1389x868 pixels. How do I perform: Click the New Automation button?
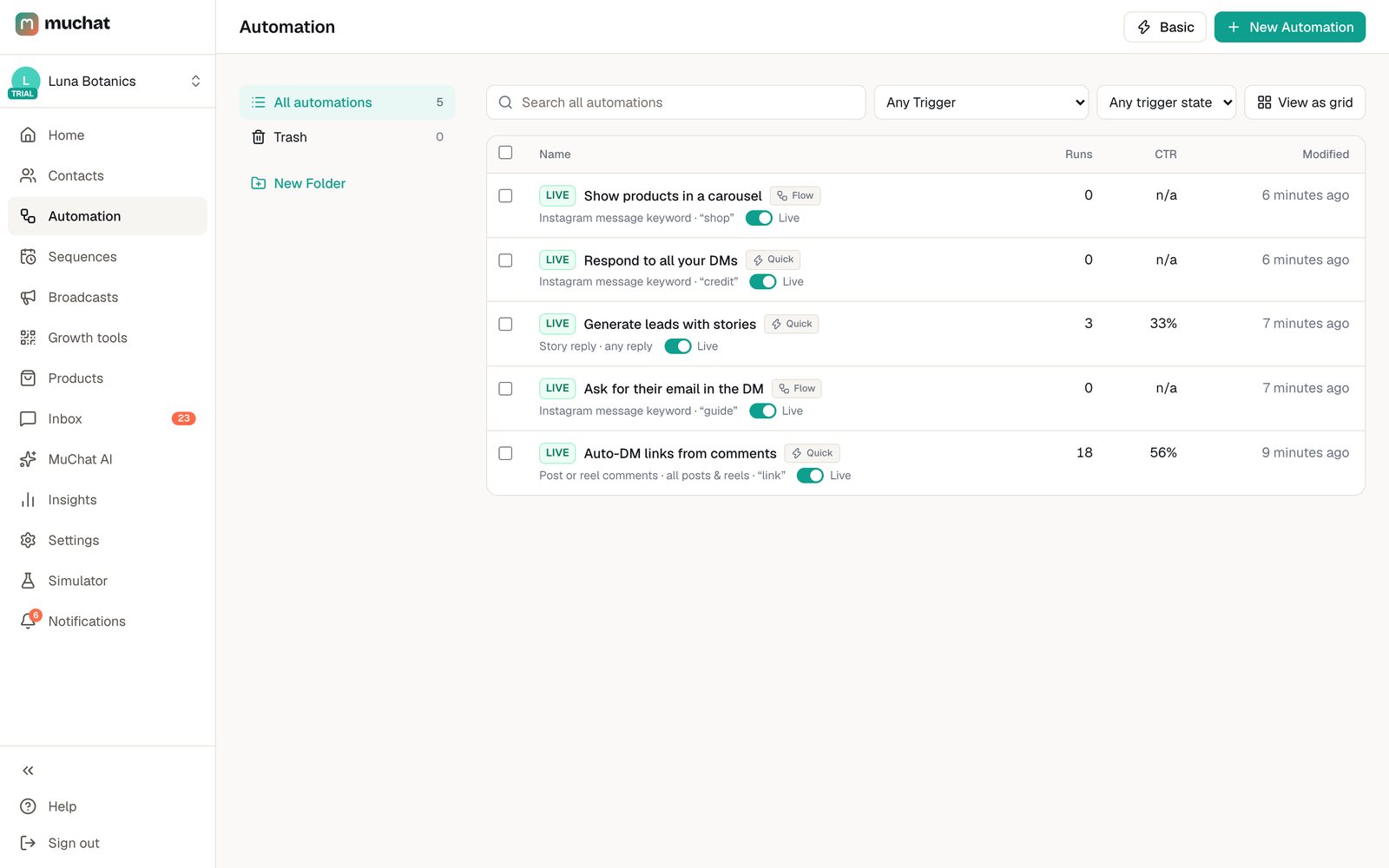[x=1290, y=27]
